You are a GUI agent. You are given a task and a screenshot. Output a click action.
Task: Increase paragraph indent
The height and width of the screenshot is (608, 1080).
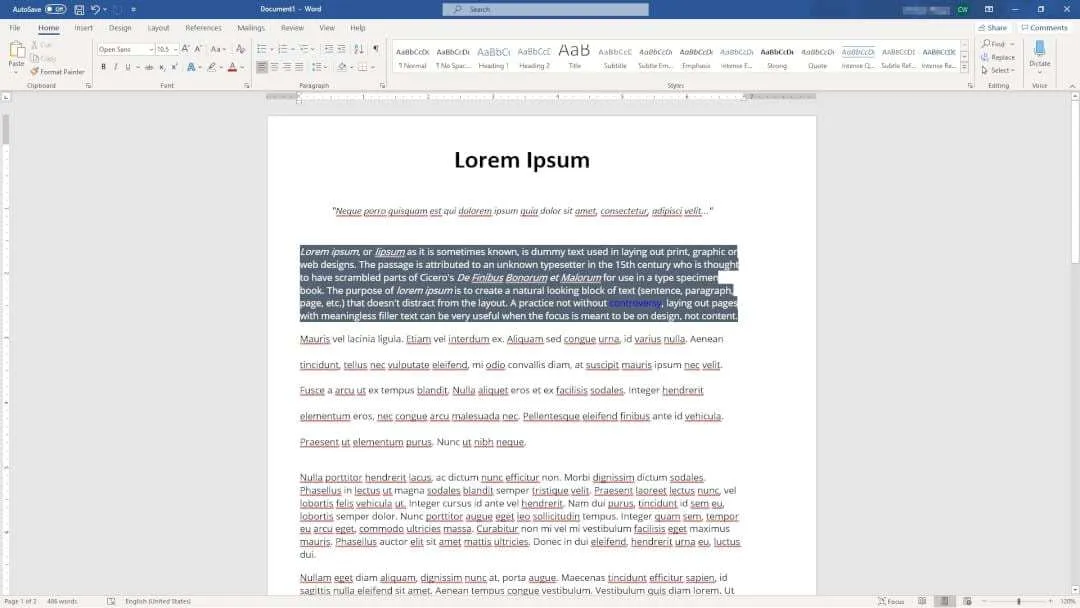[x=341, y=49]
